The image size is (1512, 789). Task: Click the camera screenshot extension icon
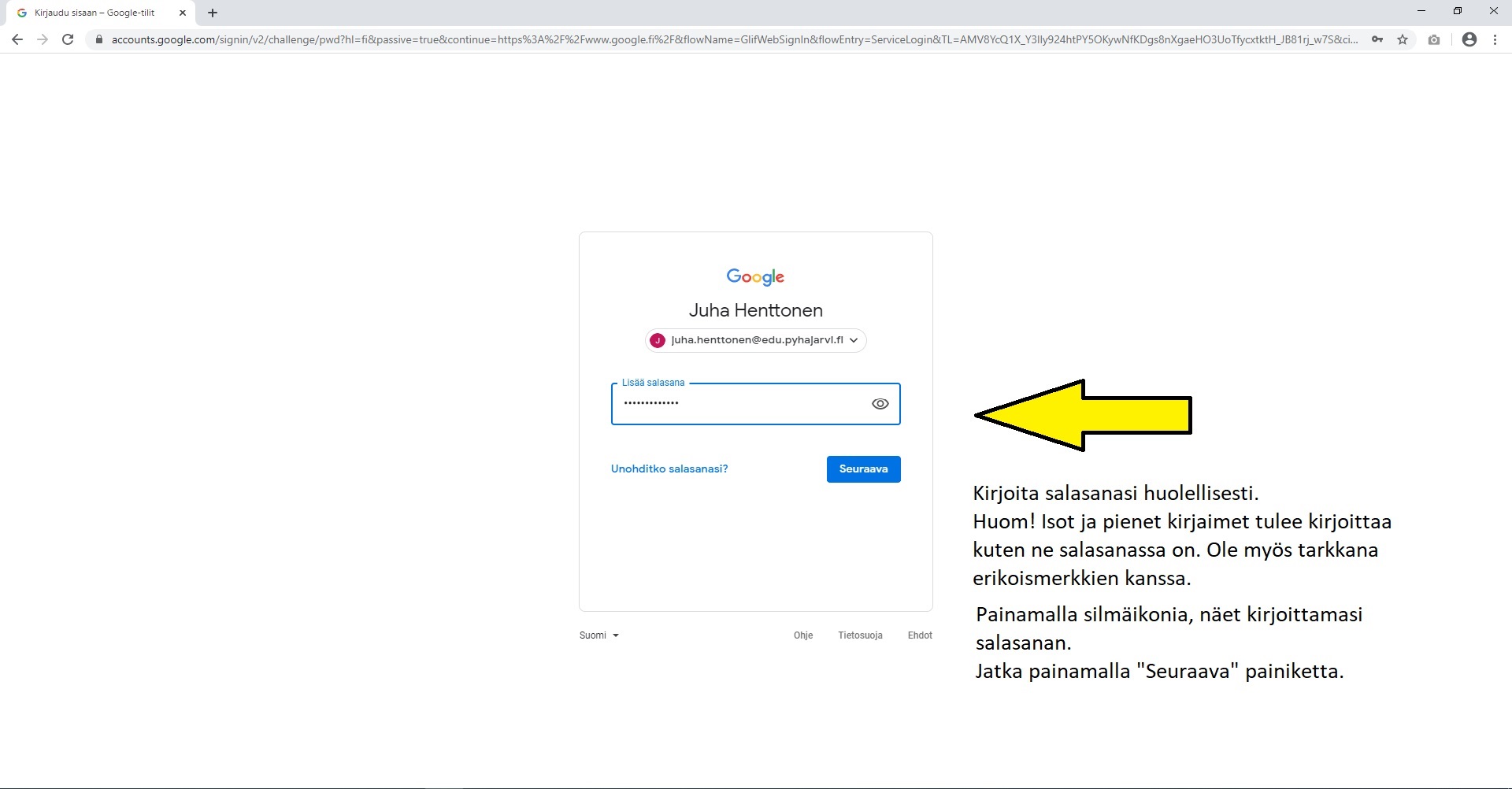[x=1434, y=39]
